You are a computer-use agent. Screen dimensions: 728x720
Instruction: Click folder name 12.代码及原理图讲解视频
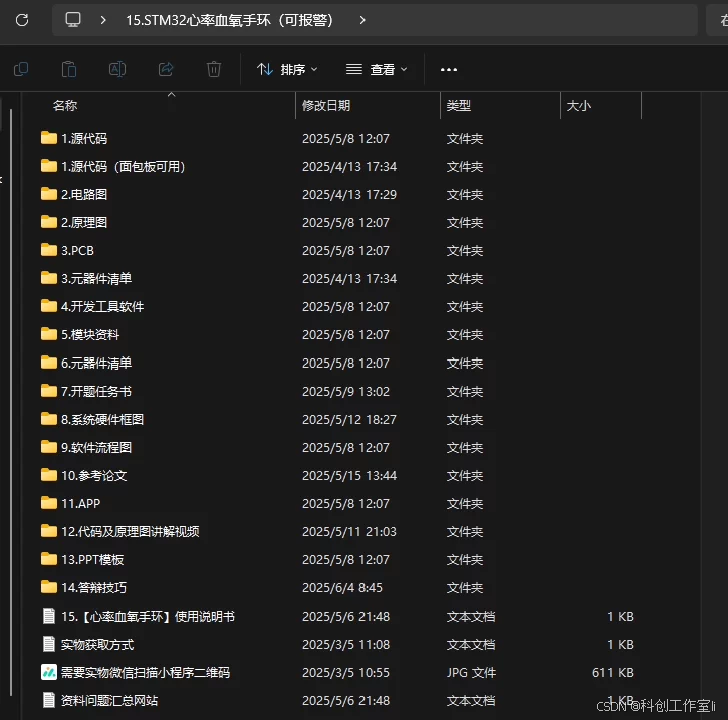pyautogui.click(x=130, y=531)
